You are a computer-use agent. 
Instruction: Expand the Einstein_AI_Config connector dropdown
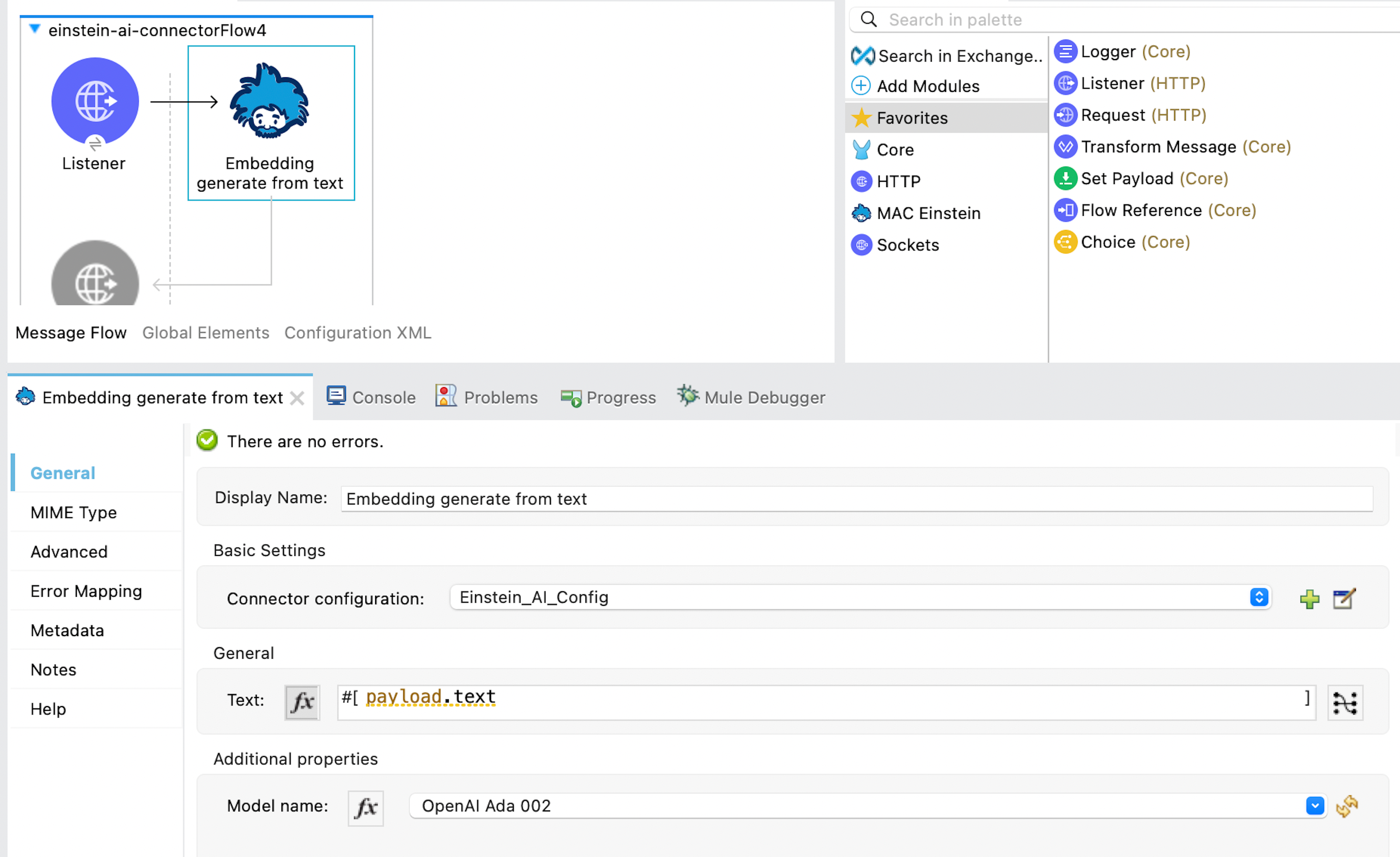[x=1258, y=597]
